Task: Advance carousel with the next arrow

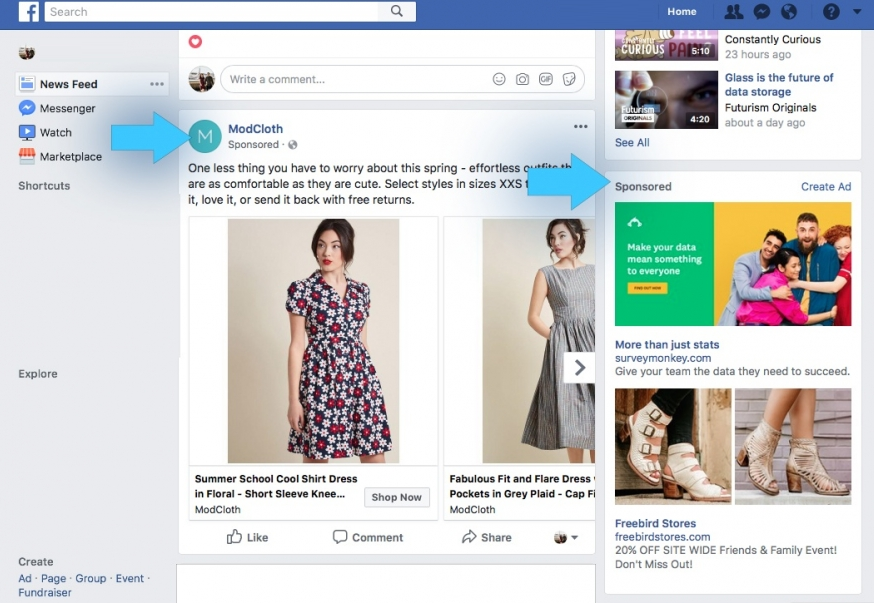Action: (579, 368)
